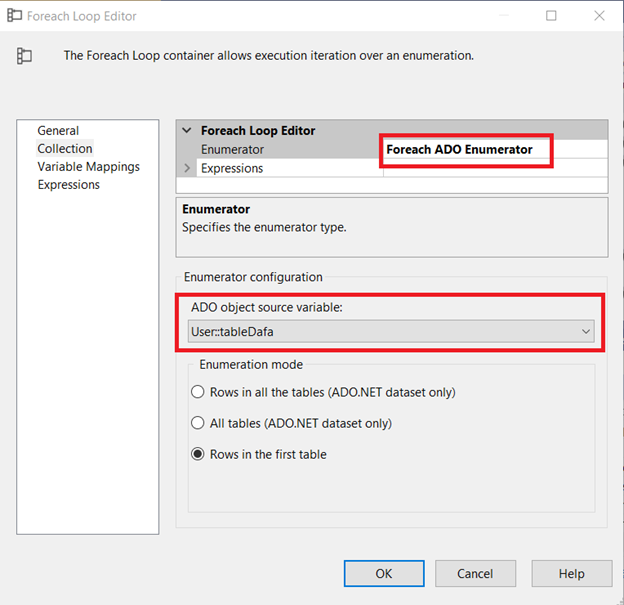Close the Foreach Loop Editor dialog
624x605 pixels.
(599, 16)
